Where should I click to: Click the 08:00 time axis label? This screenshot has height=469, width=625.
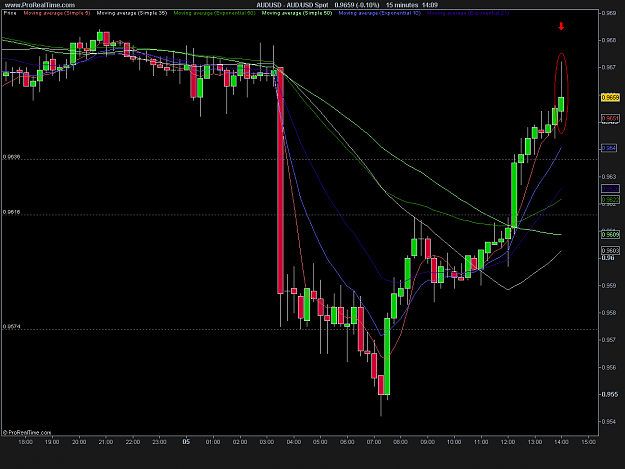tap(401, 442)
